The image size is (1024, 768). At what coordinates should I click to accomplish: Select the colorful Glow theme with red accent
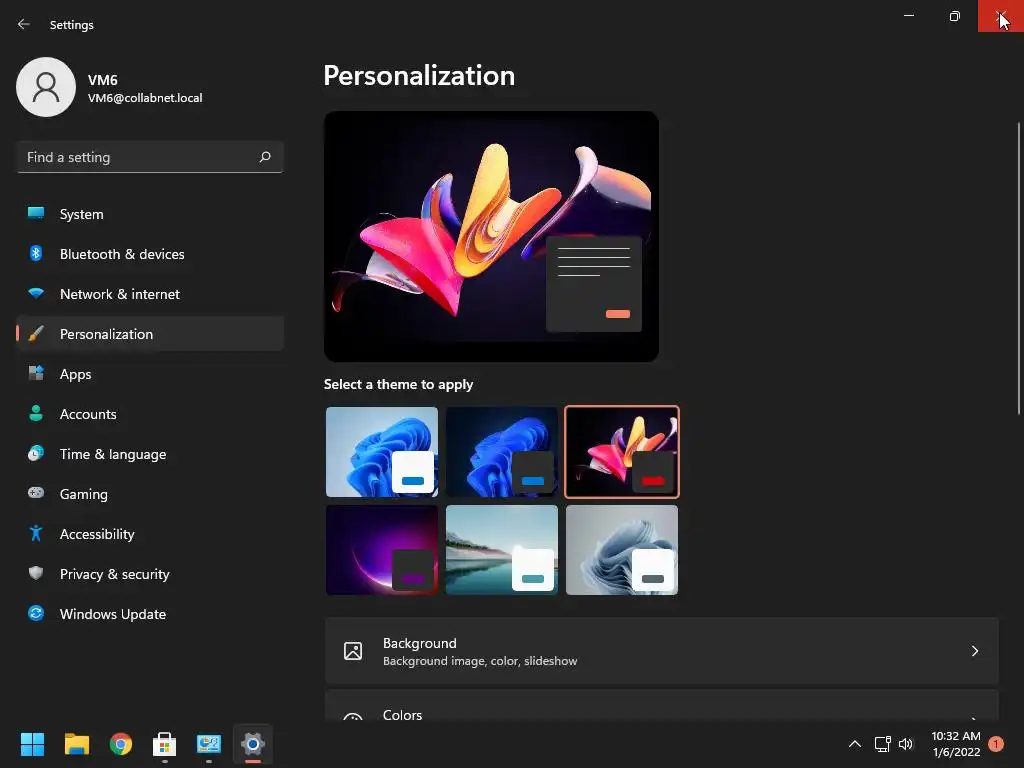[x=622, y=452]
